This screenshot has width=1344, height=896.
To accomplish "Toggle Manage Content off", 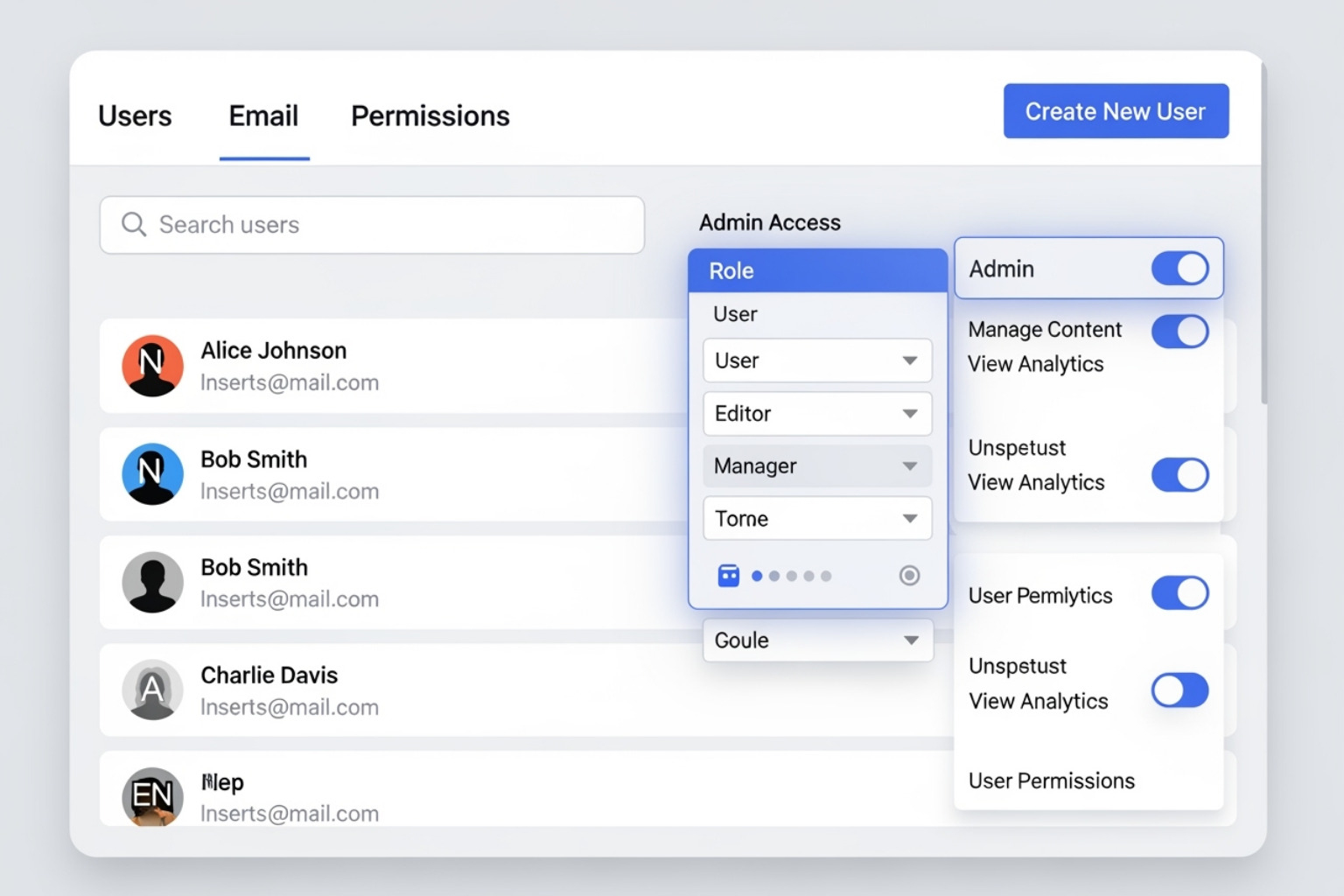I will (1179, 332).
